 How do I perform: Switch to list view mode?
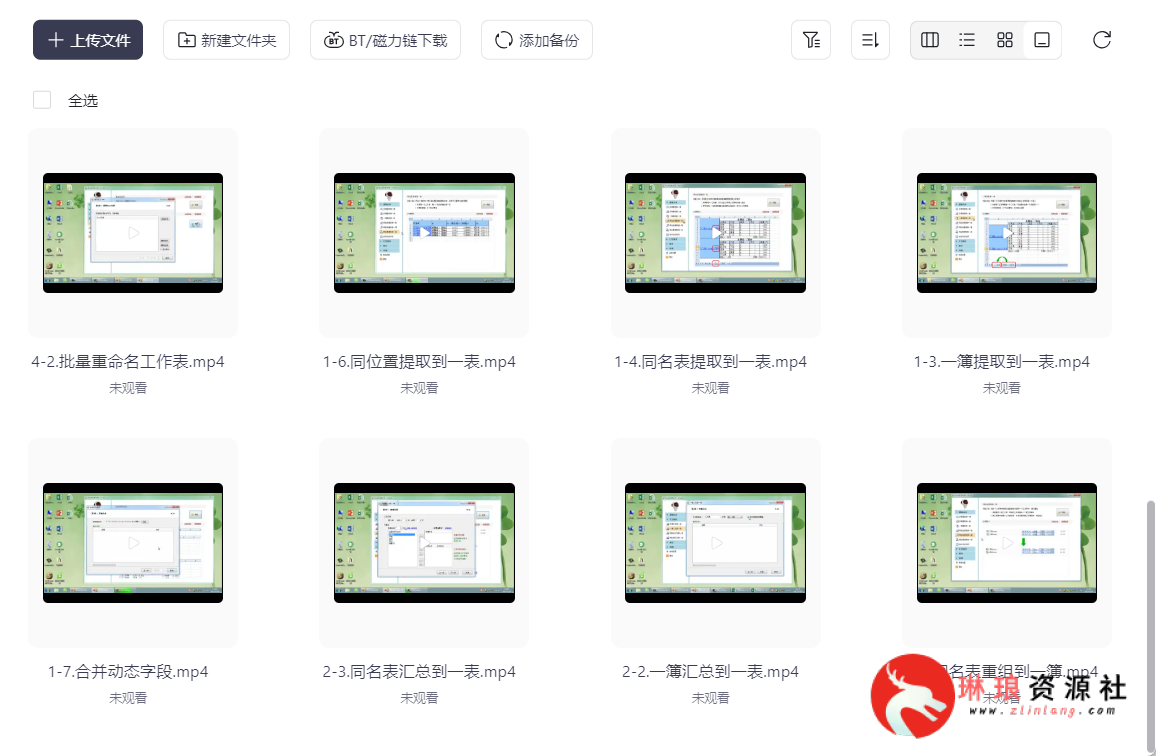coord(967,40)
